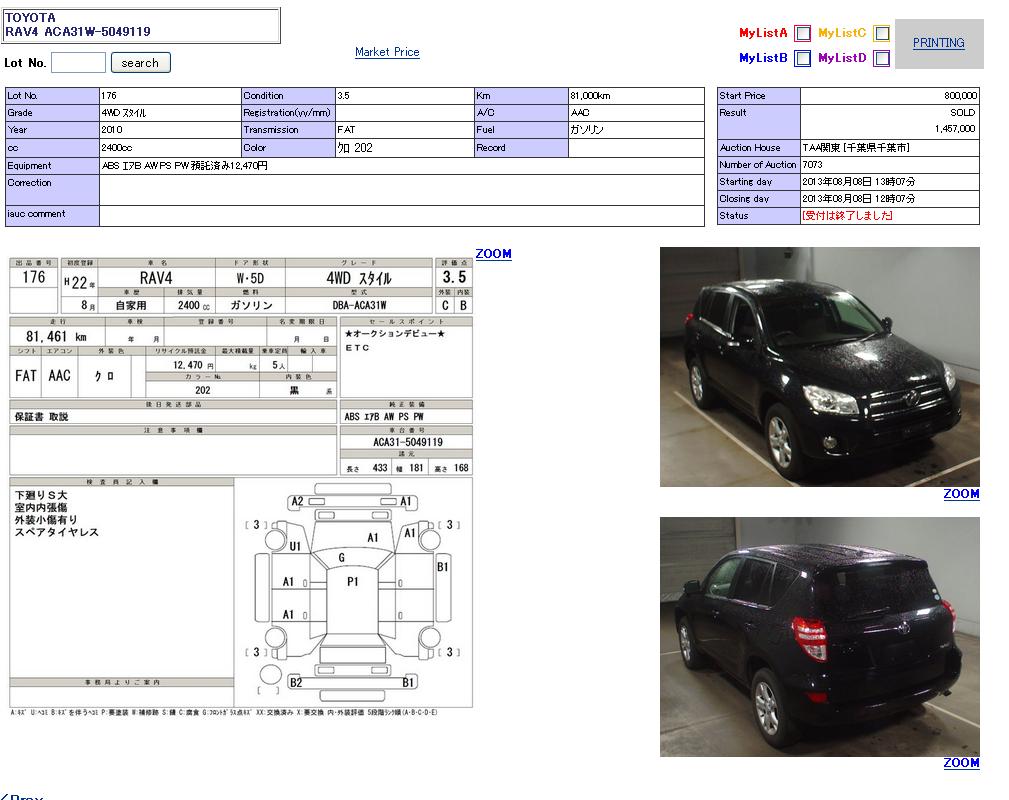Image resolution: width=1009 pixels, height=800 pixels.
Task: Tick the MyListA checkbox
Action: [802, 33]
